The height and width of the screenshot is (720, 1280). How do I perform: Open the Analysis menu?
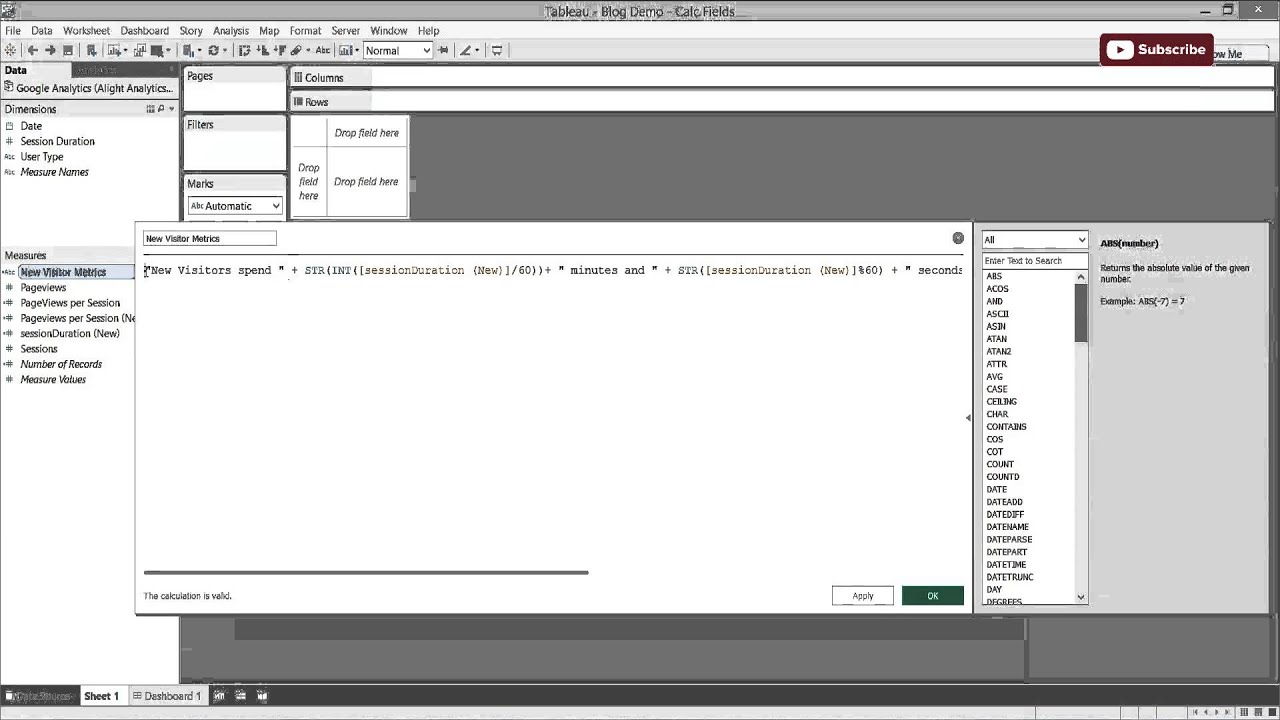point(231,31)
